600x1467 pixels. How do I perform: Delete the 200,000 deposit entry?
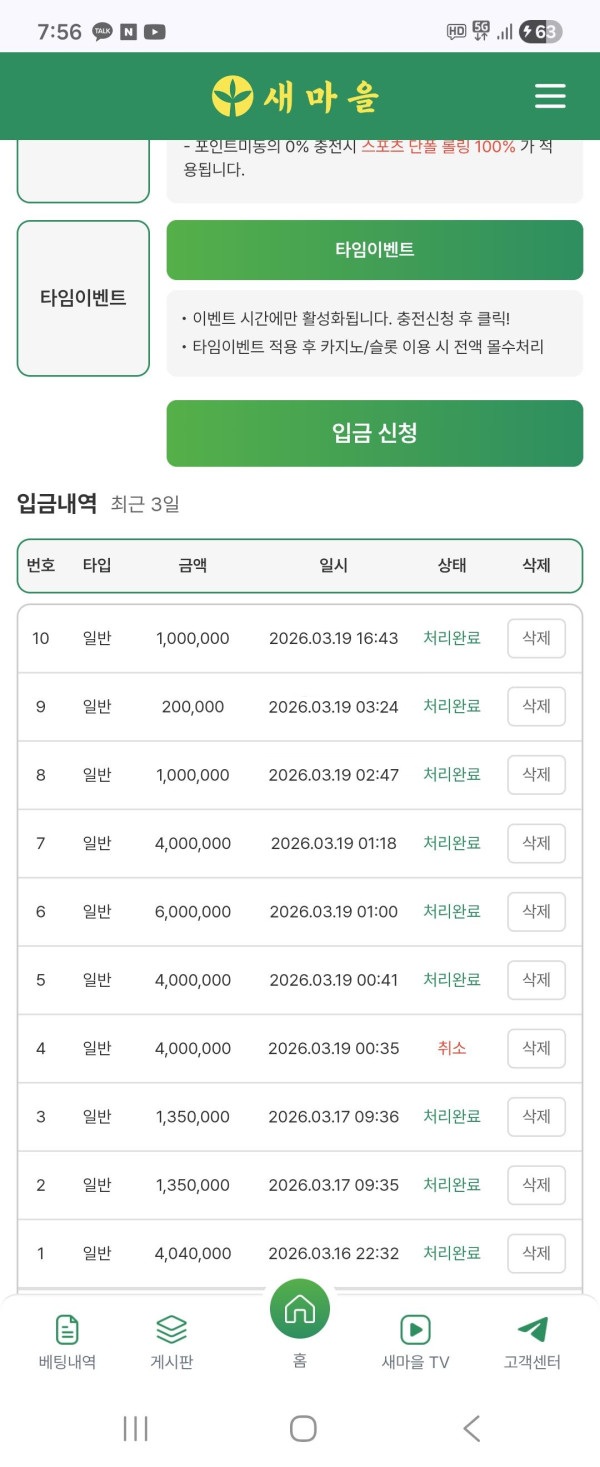[x=536, y=706]
